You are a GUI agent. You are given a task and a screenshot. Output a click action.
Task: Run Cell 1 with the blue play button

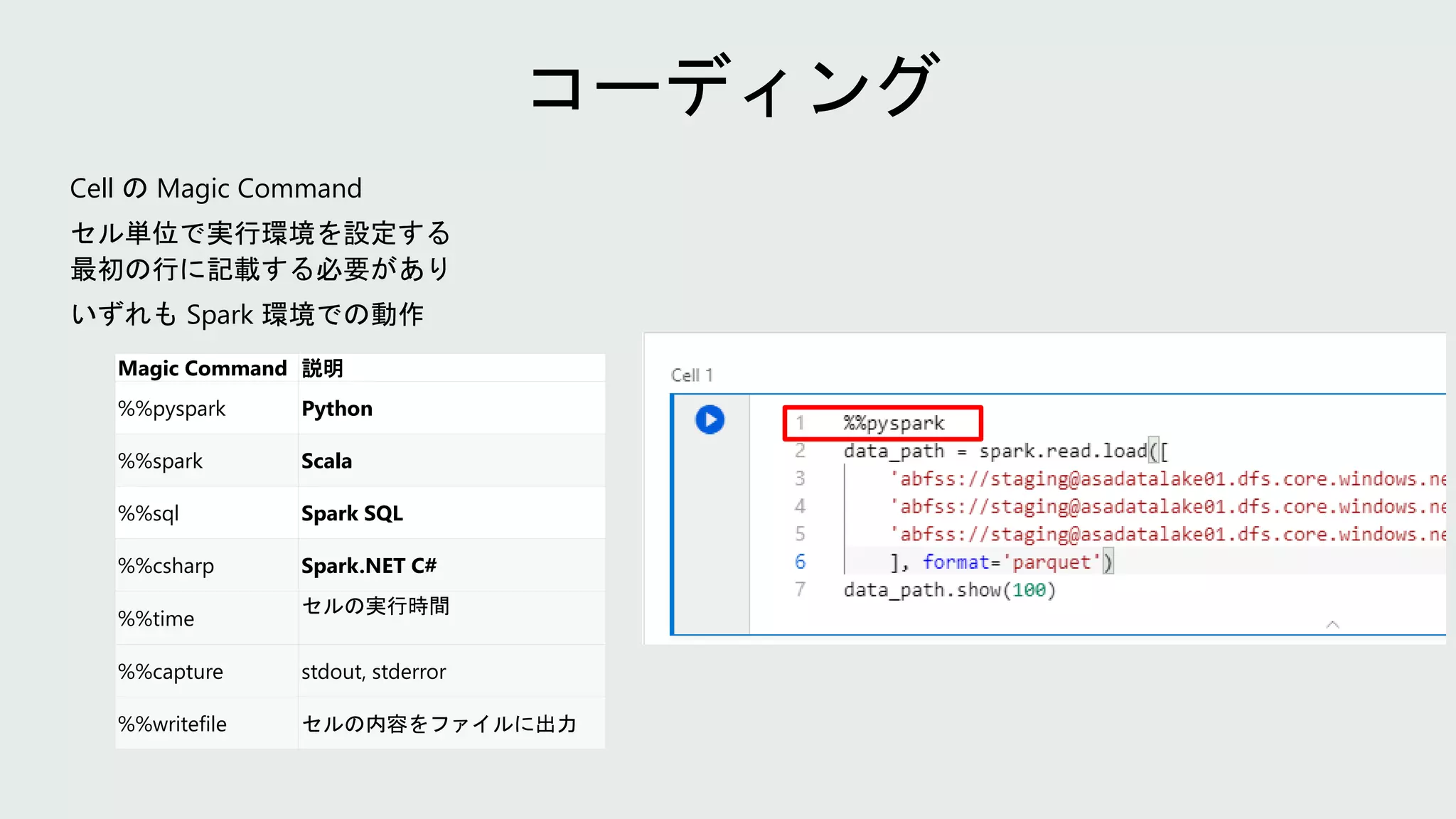click(x=710, y=419)
